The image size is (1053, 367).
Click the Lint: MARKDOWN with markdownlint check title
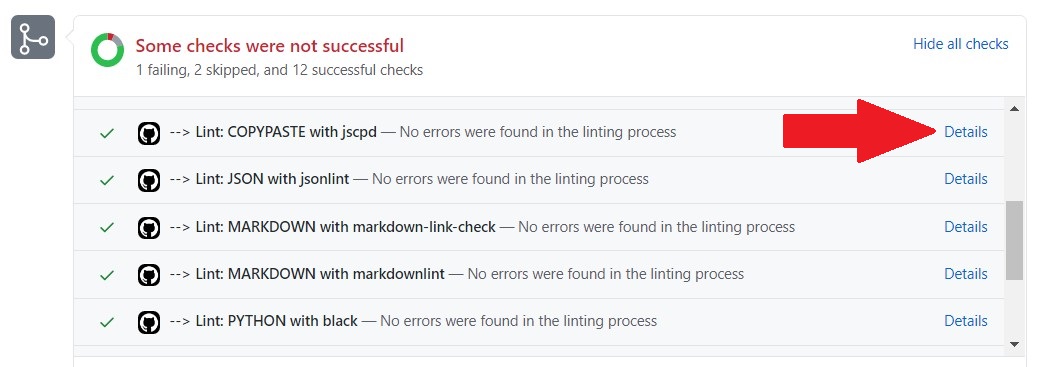click(320, 274)
